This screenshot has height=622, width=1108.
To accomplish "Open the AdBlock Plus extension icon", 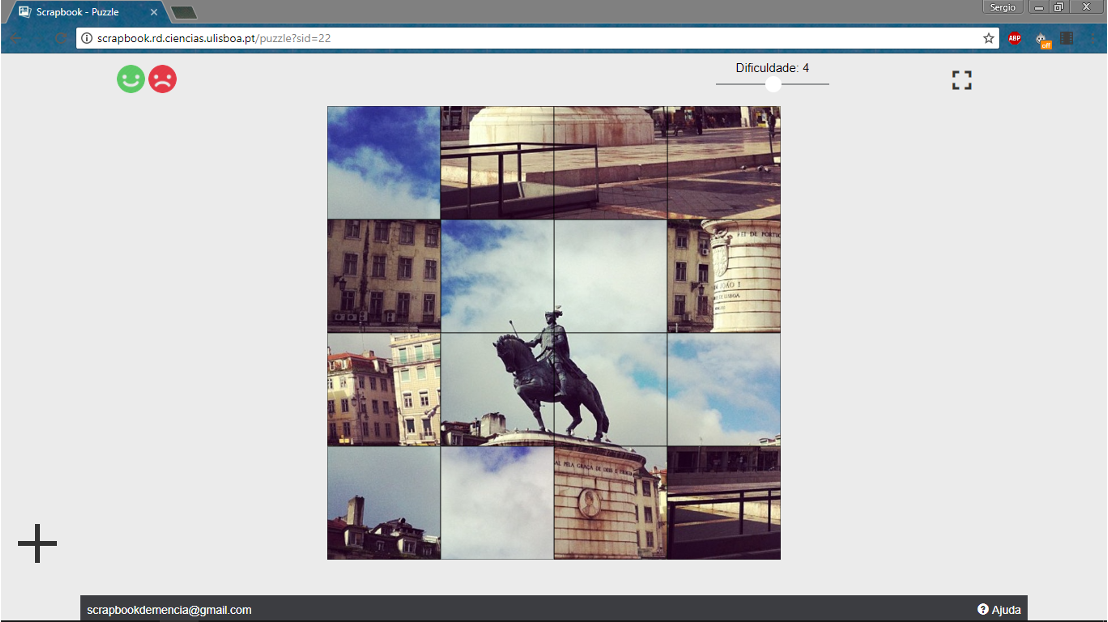I will click(x=1015, y=38).
